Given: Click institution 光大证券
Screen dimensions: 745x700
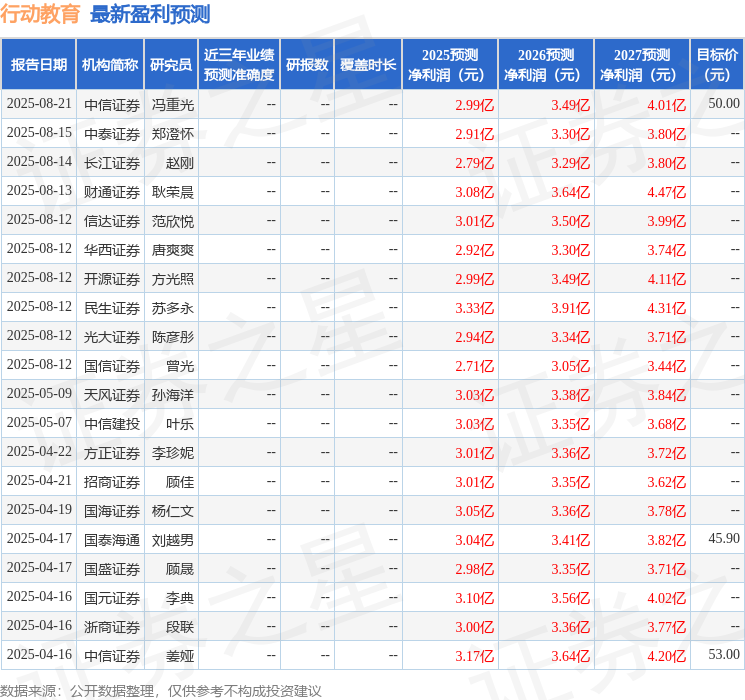Looking at the screenshot, I should click(112, 336).
